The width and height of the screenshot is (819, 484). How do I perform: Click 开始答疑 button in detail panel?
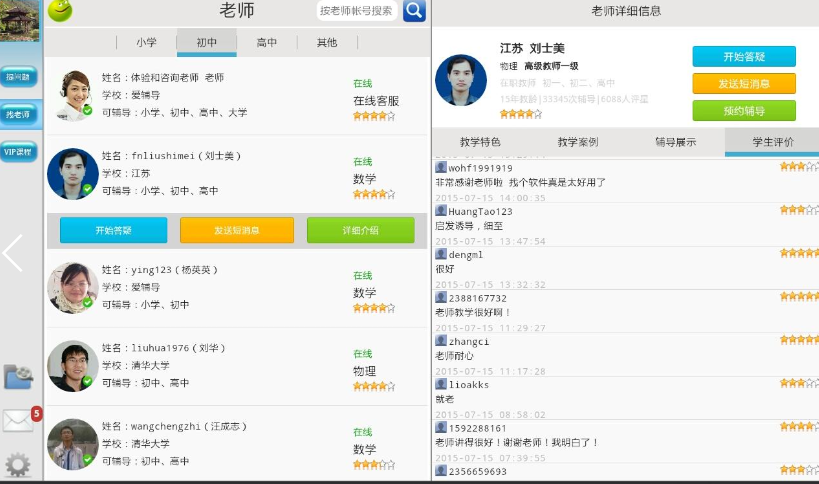point(744,56)
